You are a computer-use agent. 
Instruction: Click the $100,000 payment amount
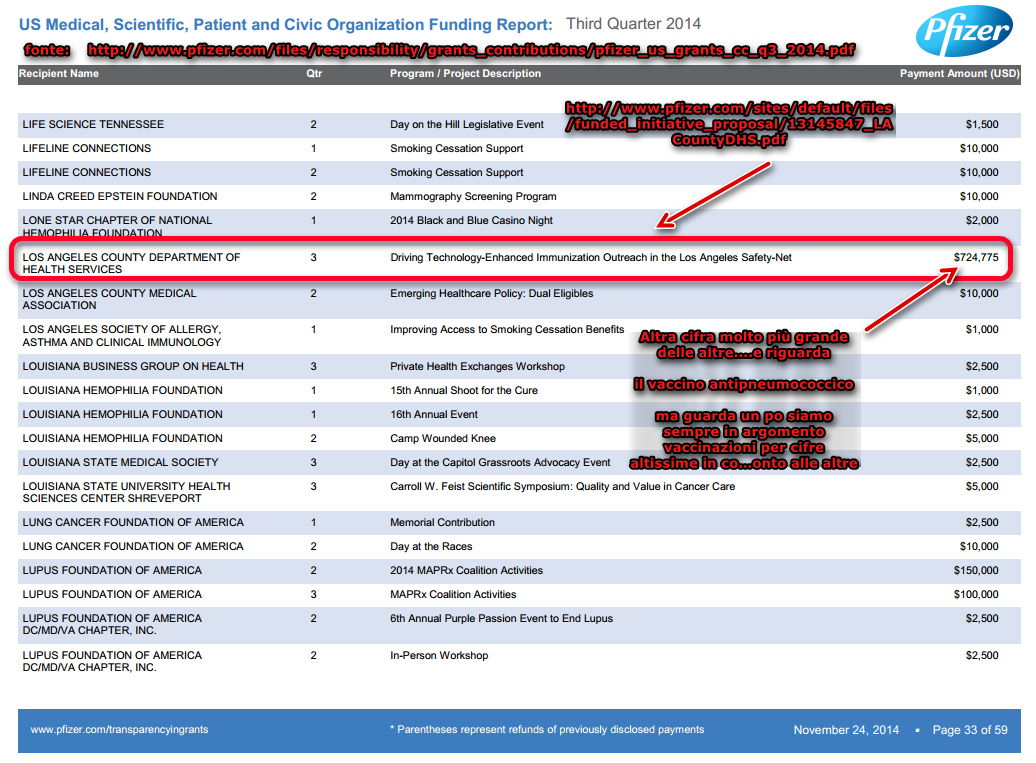pos(976,595)
